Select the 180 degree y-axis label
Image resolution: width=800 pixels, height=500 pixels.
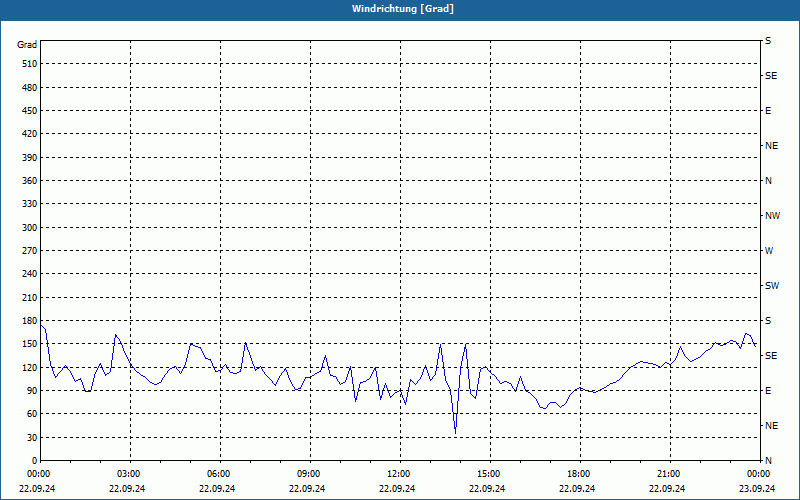(27, 321)
